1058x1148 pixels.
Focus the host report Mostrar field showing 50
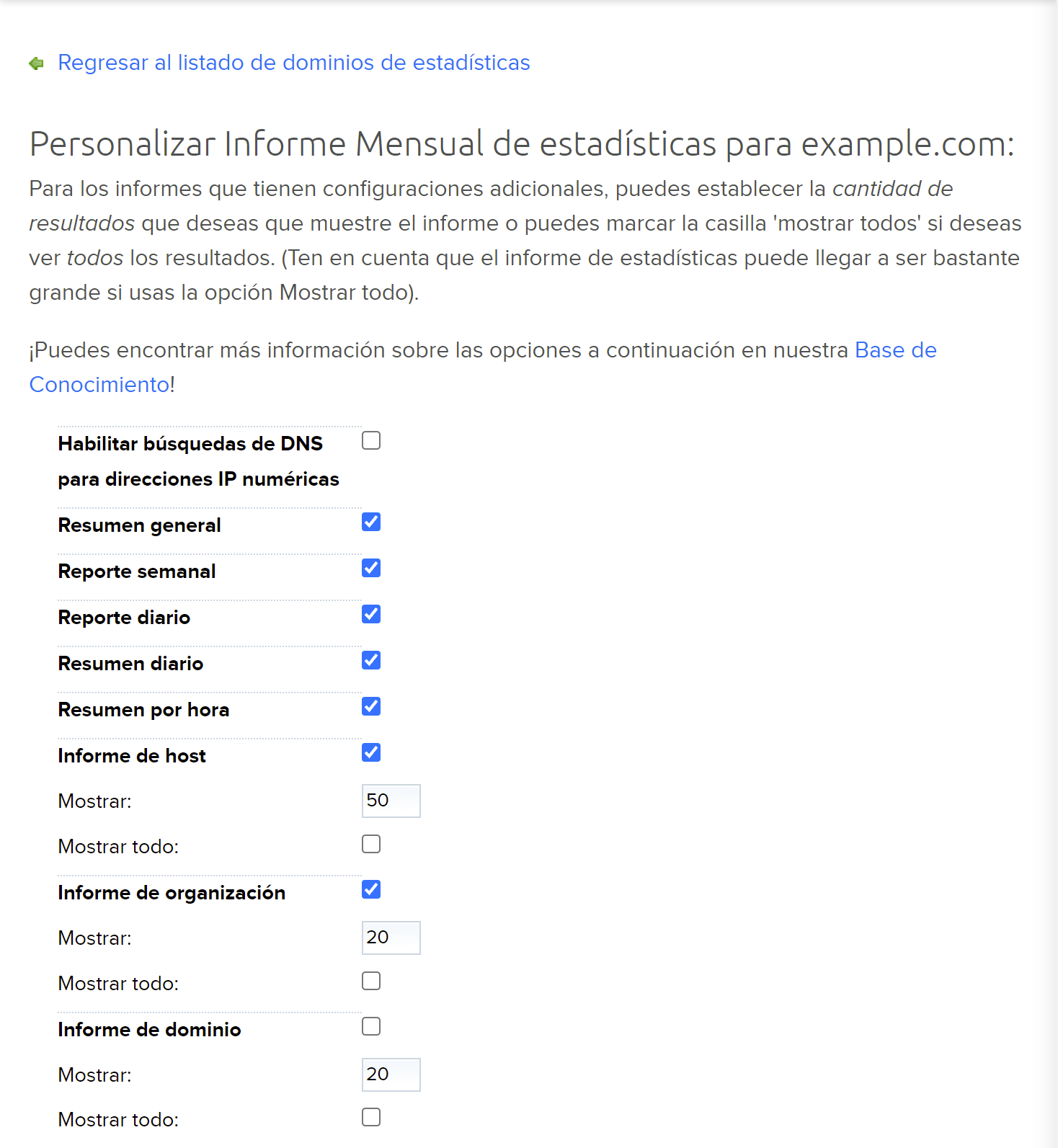(391, 801)
